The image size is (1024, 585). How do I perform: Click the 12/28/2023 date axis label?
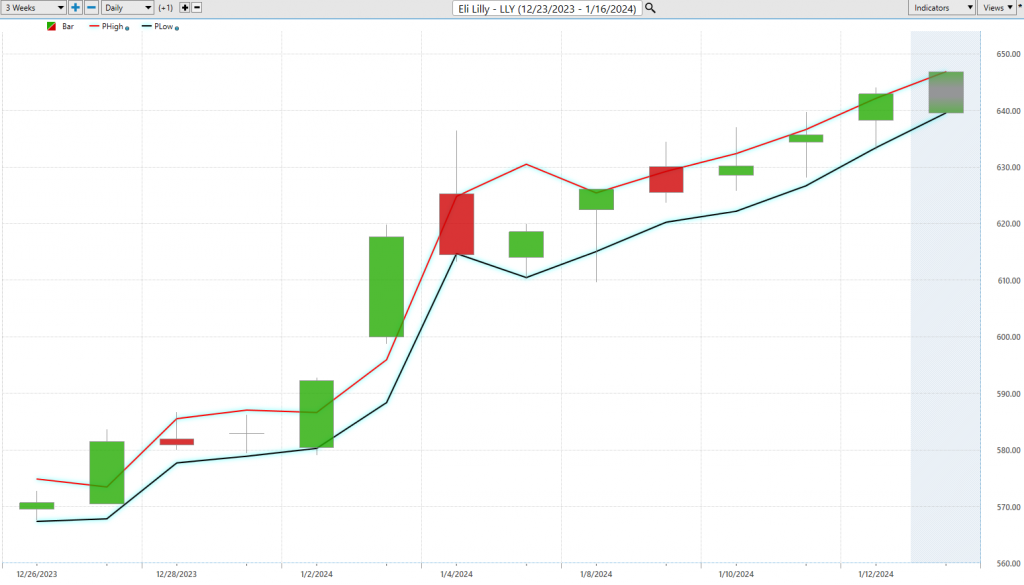coord(176,575)
